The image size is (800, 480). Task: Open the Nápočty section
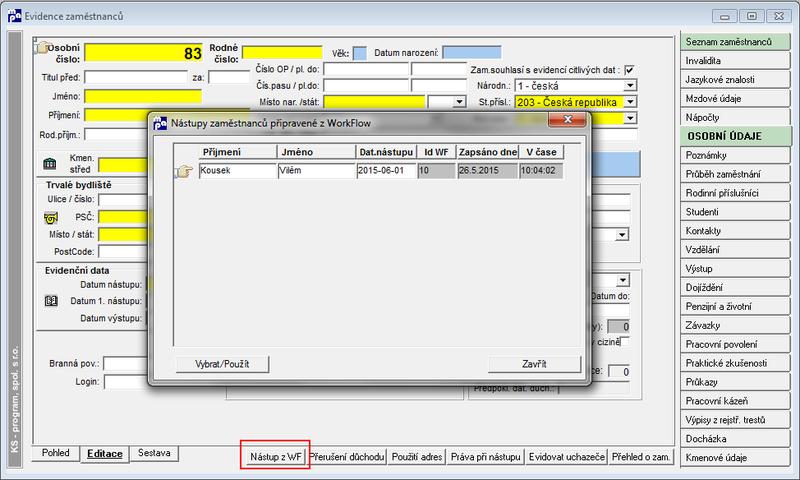pyautogui.click(x=735, y=117)
